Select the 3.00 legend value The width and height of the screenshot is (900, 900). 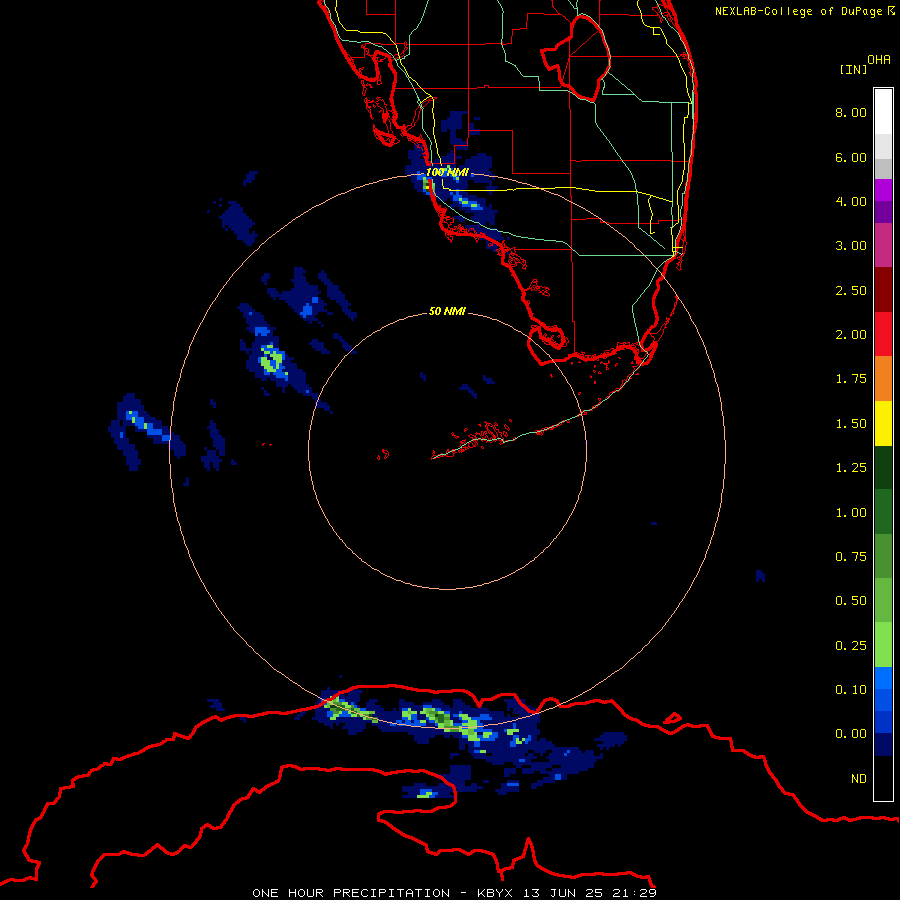(x=851, y=246)
